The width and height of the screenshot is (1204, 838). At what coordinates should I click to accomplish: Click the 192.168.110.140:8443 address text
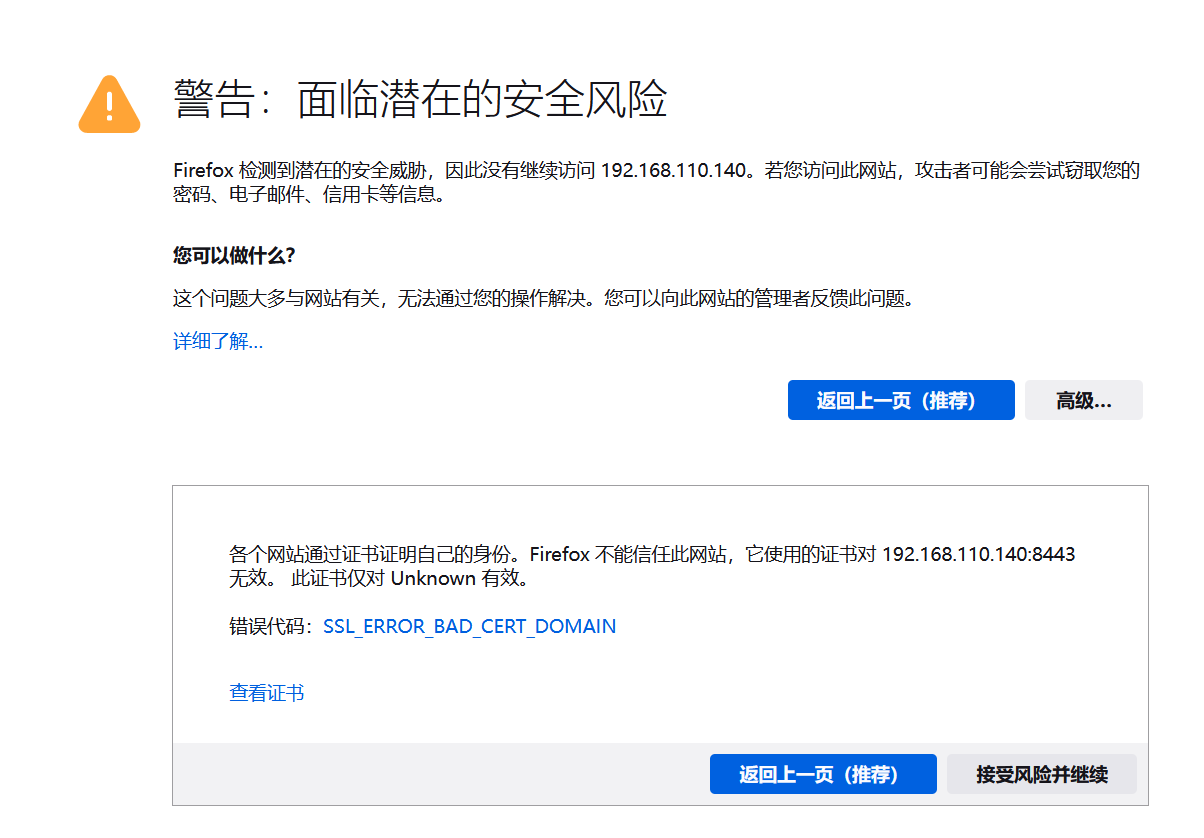[x=978, y=554]
